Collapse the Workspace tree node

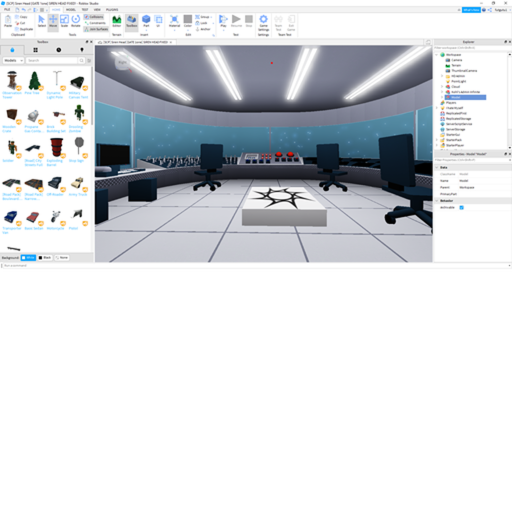click(x=437, y=55)
